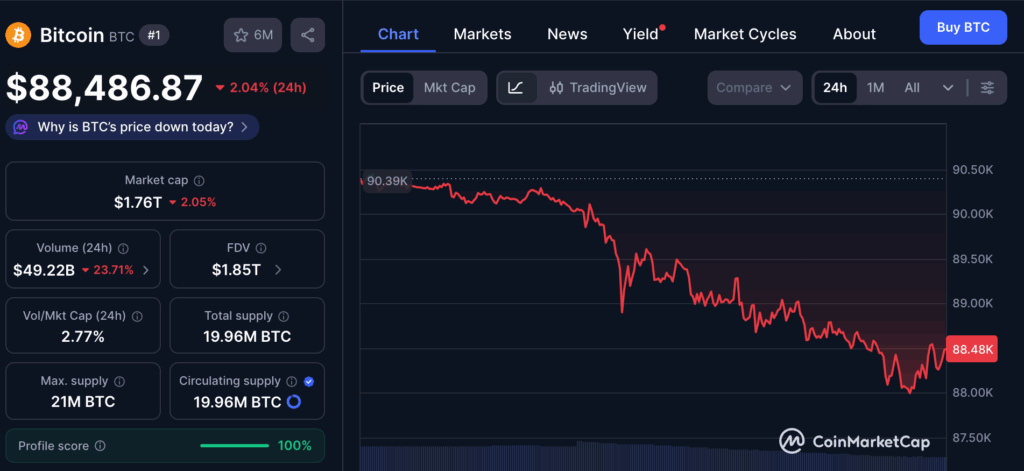Open chart settings sliders icon
This screenshot has width=1024, height=471.
pos(987,87)
